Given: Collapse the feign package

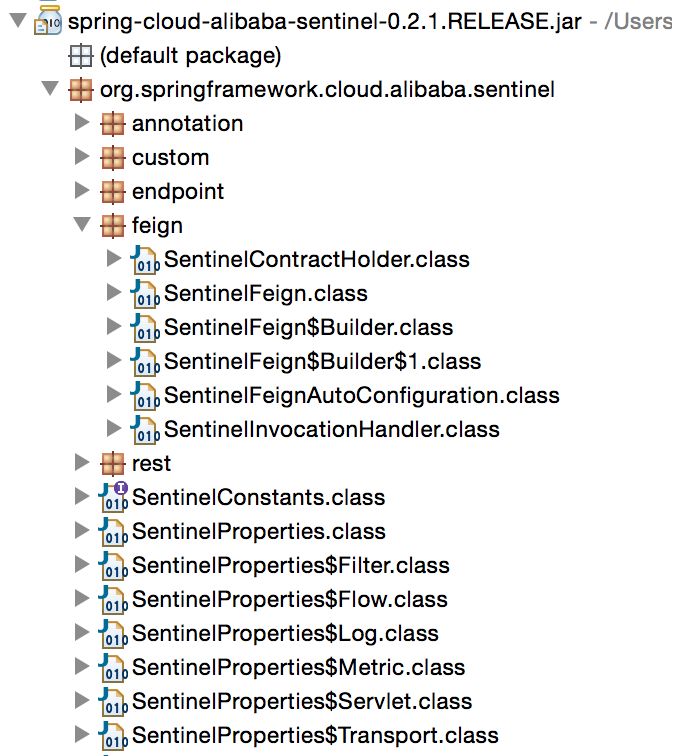Looking at the screenshot, I should (x=82, y=226).
